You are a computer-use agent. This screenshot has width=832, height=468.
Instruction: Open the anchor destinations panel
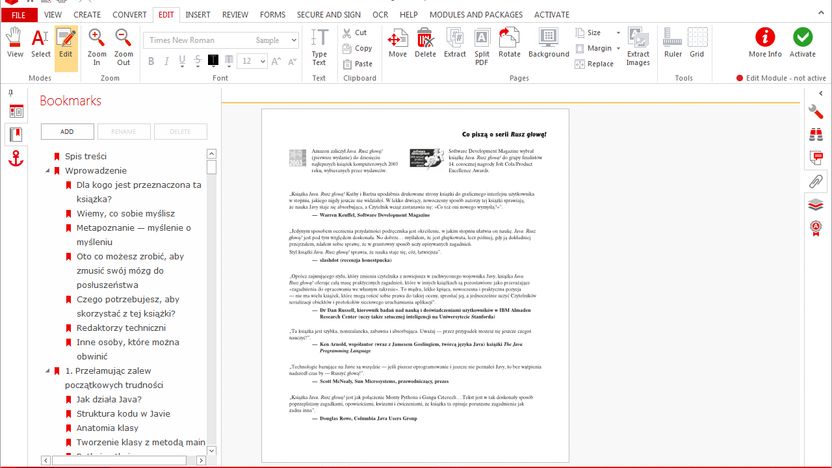pyautogui.click(x=16, y=158)
